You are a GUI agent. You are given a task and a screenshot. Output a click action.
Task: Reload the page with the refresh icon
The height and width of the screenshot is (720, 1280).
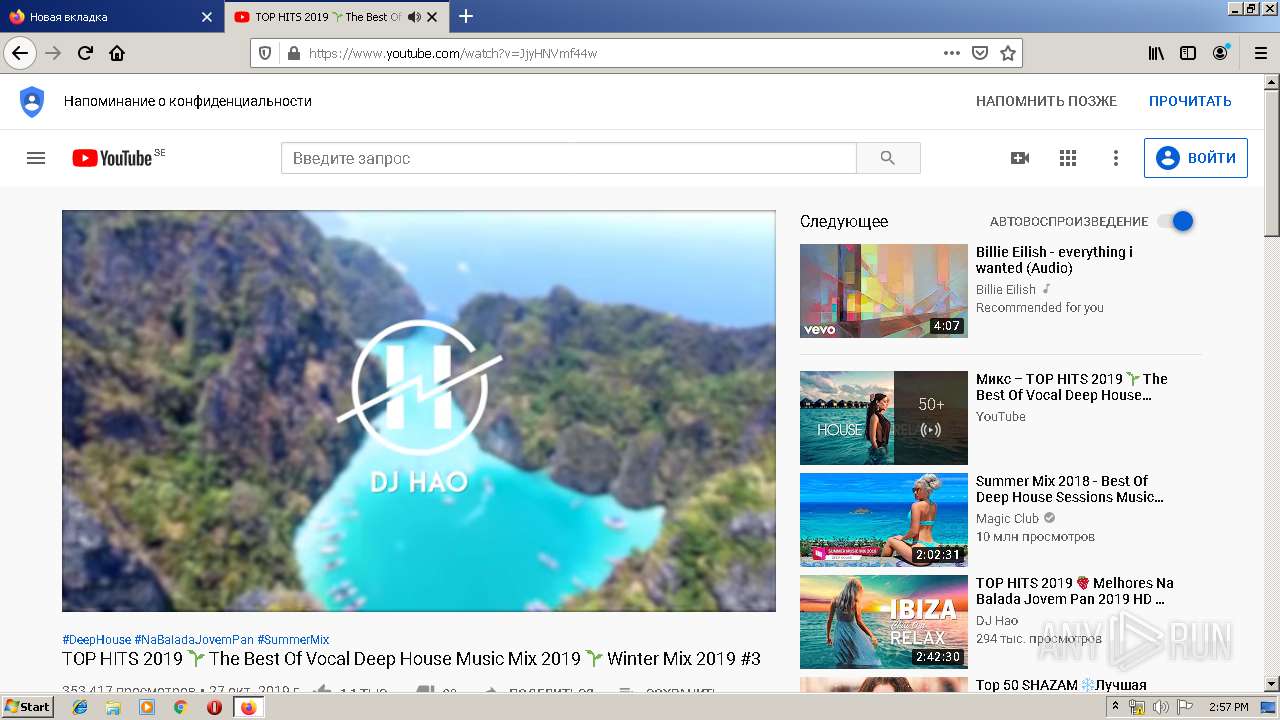[x=85, y=53]
